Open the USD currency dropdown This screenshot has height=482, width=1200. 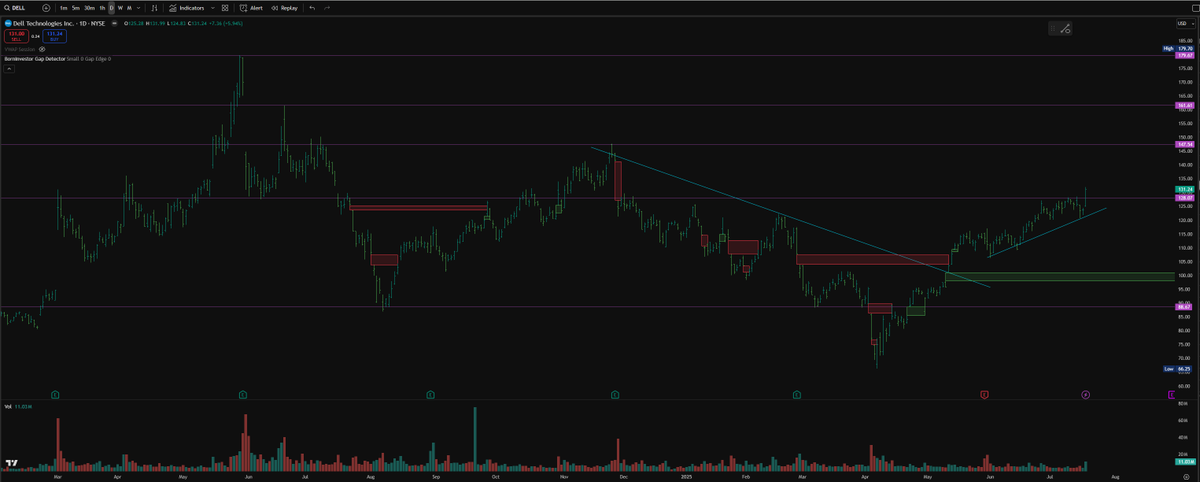(1186, 23)
